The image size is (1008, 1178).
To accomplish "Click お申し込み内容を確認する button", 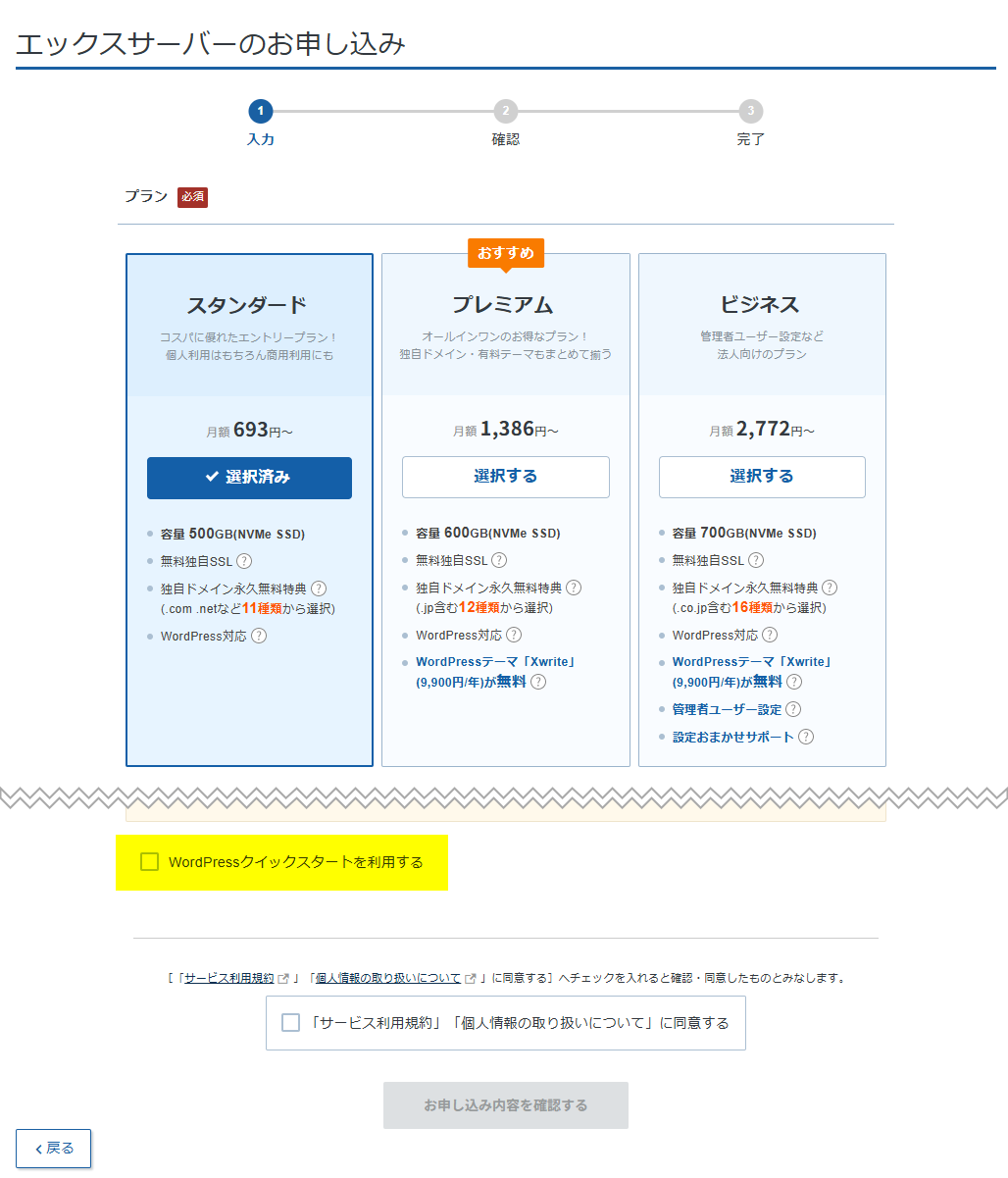I will click(506, 1105).
